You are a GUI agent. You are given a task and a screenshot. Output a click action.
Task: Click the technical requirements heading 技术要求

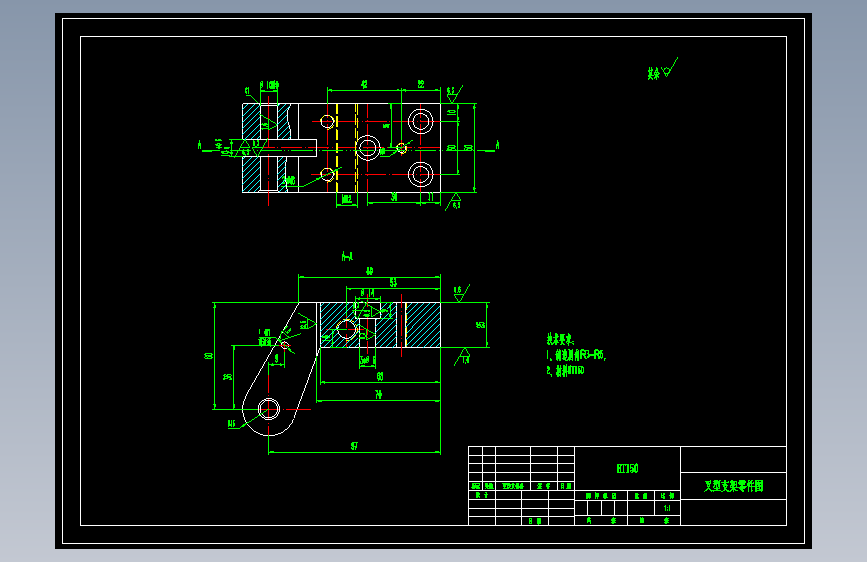560,339
